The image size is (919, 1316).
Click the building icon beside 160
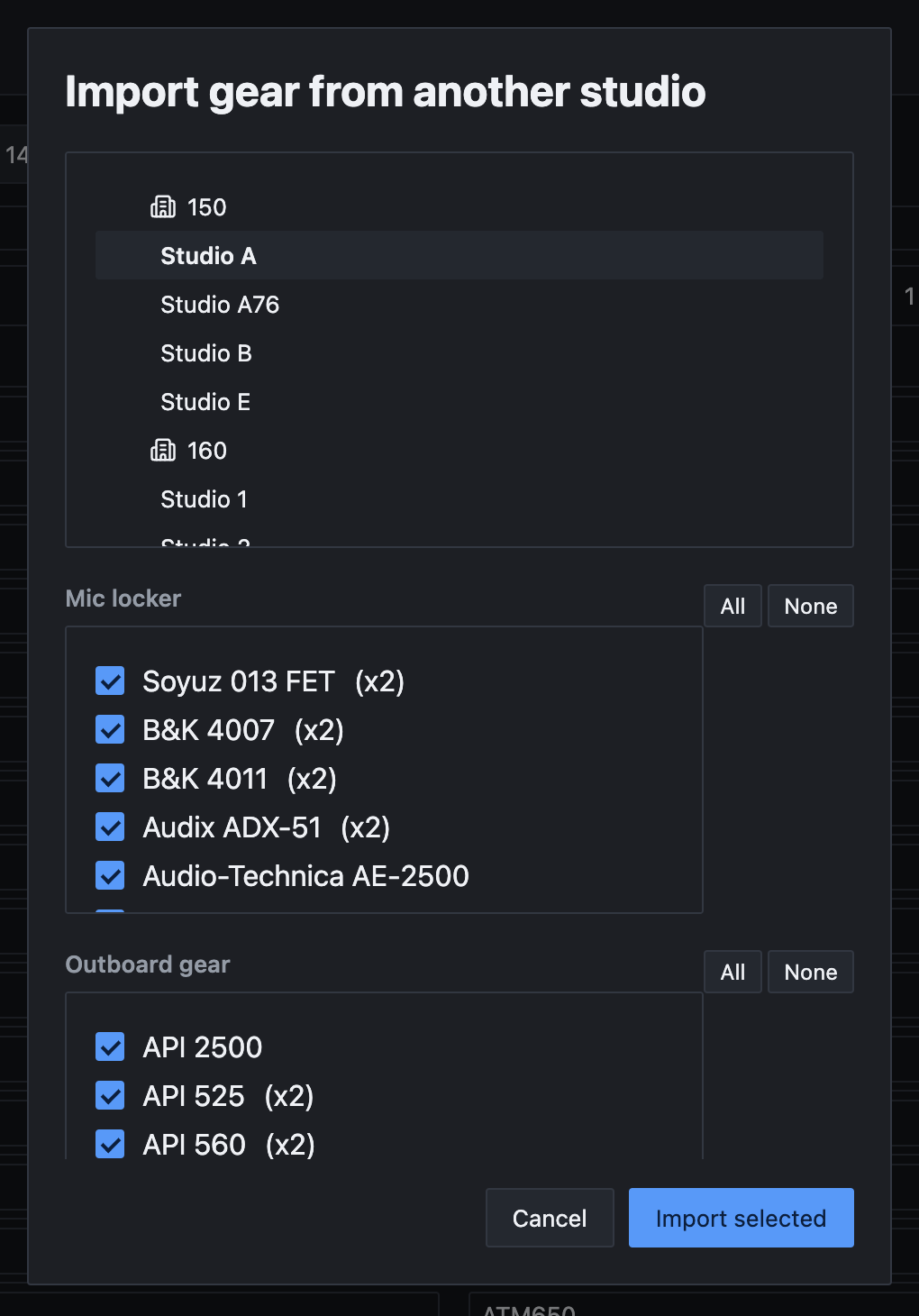pos(163,450)
